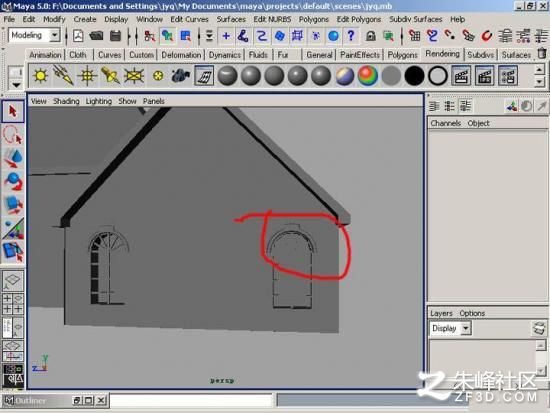Click the camera icon on Rendering shelf
This screenshot has width=550, height=413.
coord(181,75)
